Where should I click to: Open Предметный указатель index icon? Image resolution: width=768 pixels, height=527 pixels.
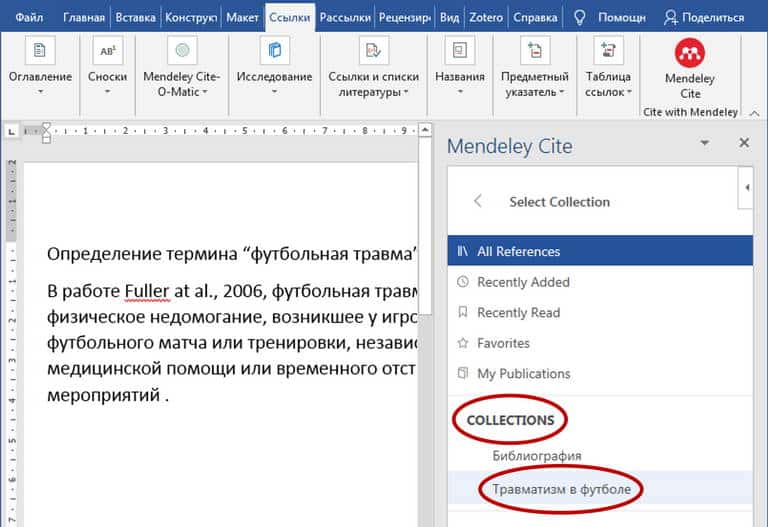pos(534,50)
